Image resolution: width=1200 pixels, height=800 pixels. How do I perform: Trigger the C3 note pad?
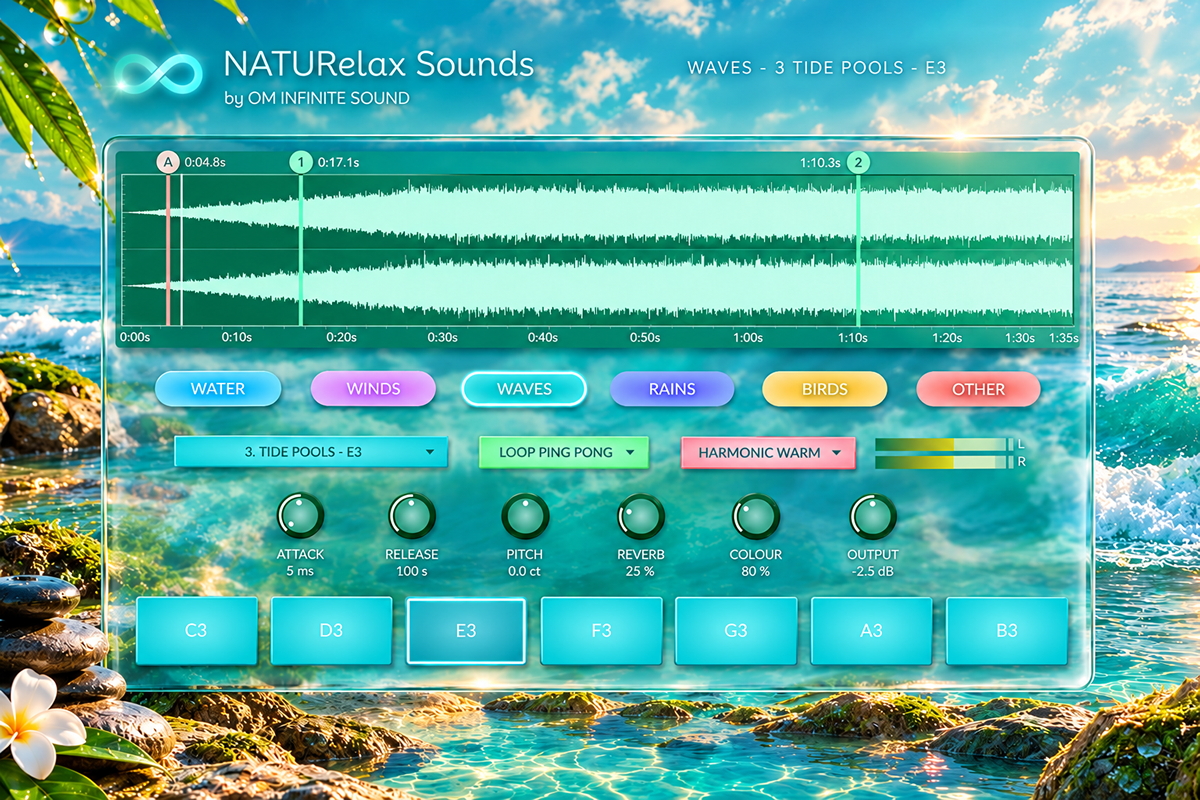(x=196, y=631)
